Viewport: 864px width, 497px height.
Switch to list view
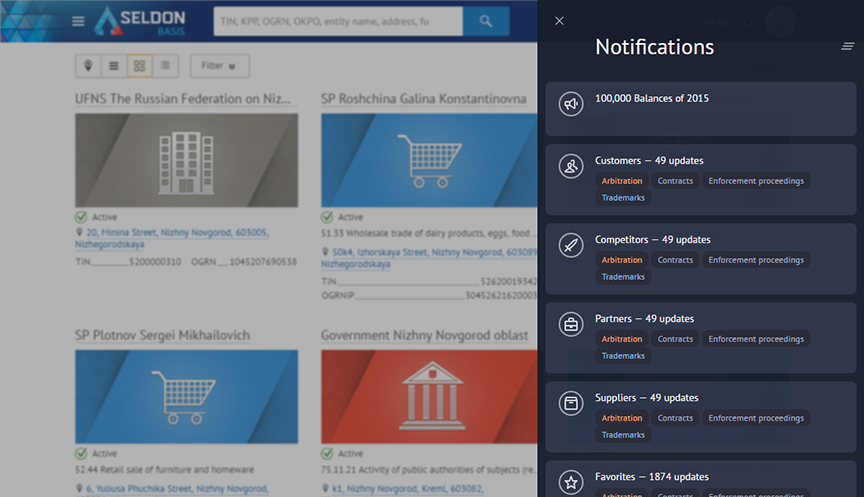[x=114, y=66]
